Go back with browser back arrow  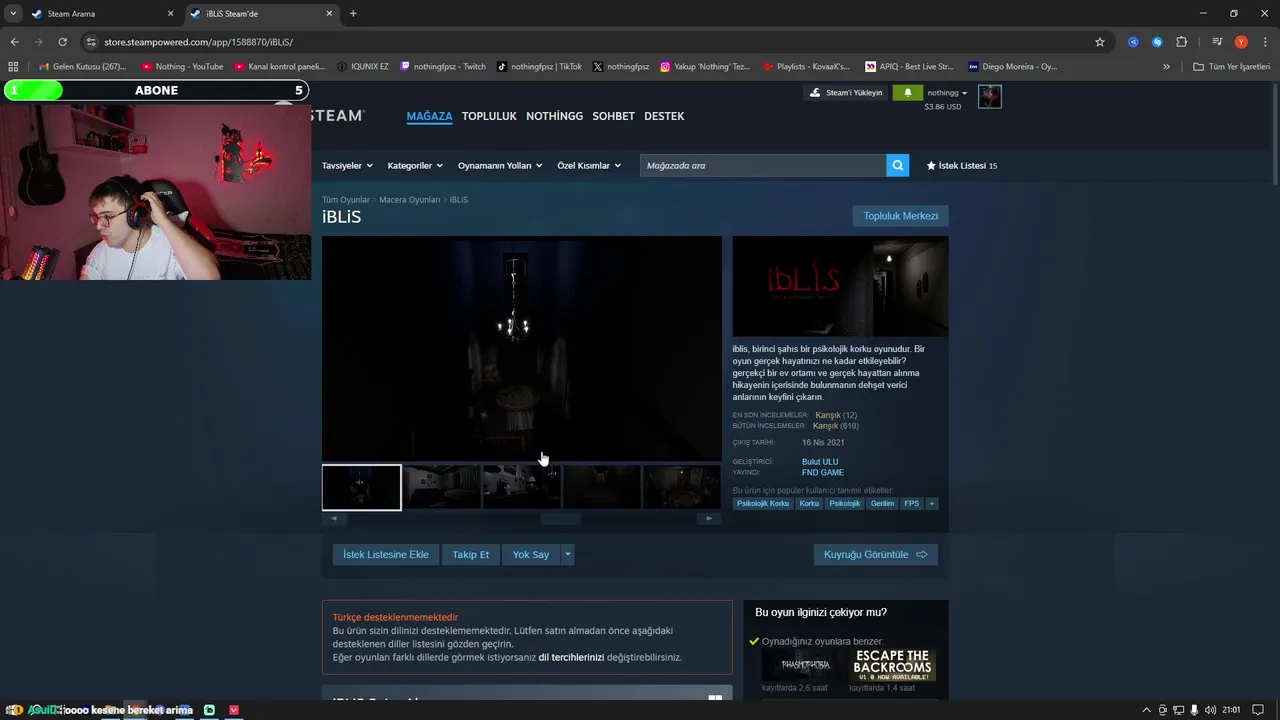[x=14, y=42]
